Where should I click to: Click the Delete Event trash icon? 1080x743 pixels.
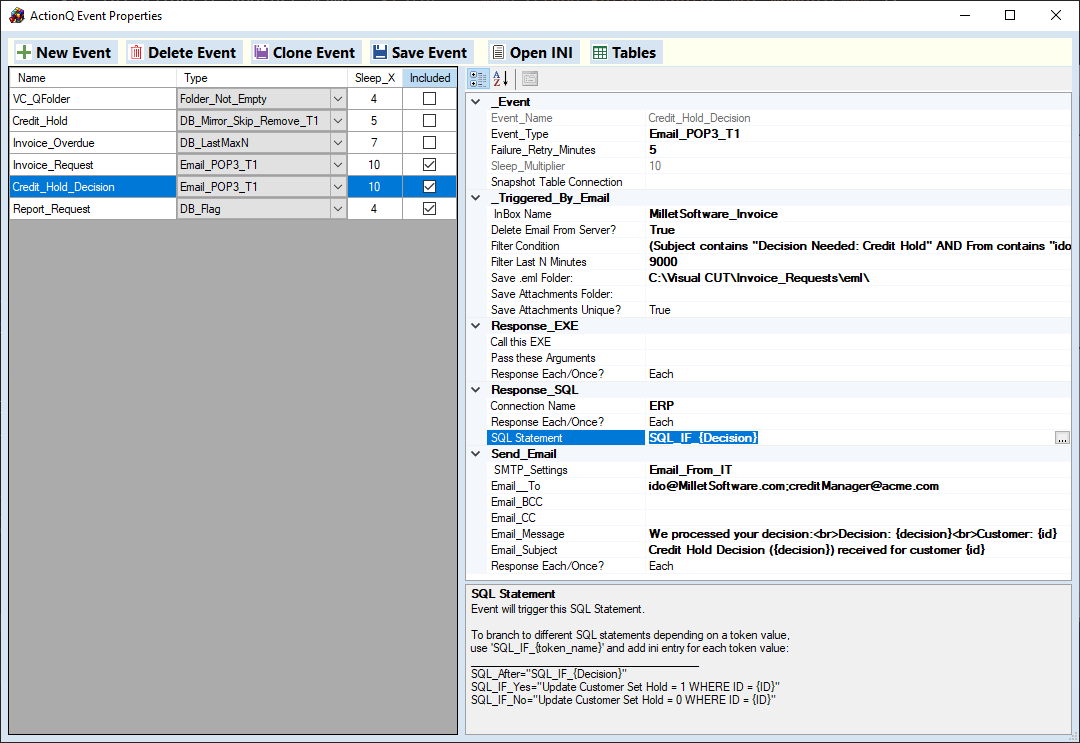tap(136, 52)
